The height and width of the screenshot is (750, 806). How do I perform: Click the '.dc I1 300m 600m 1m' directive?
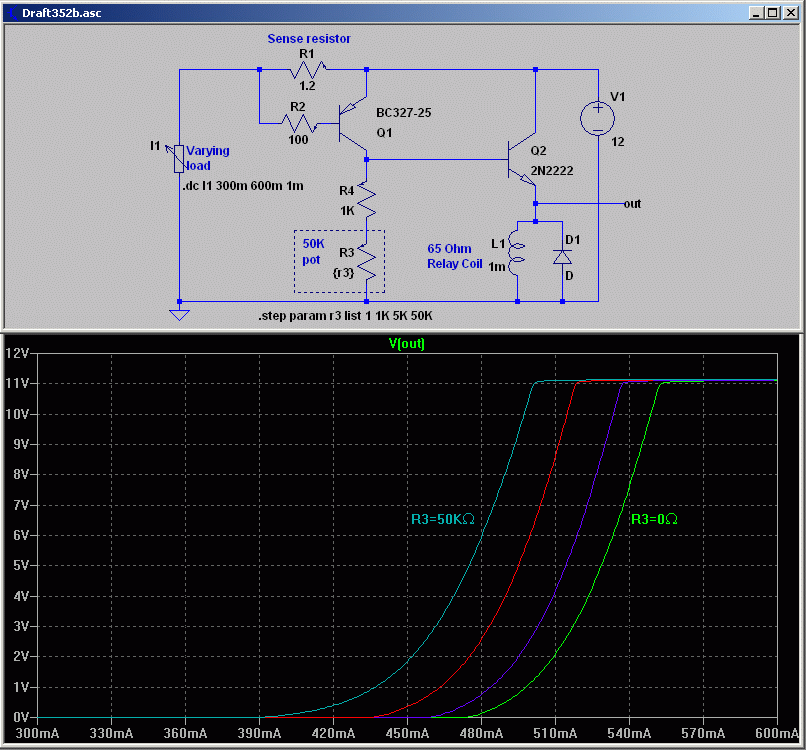point(243,186)
